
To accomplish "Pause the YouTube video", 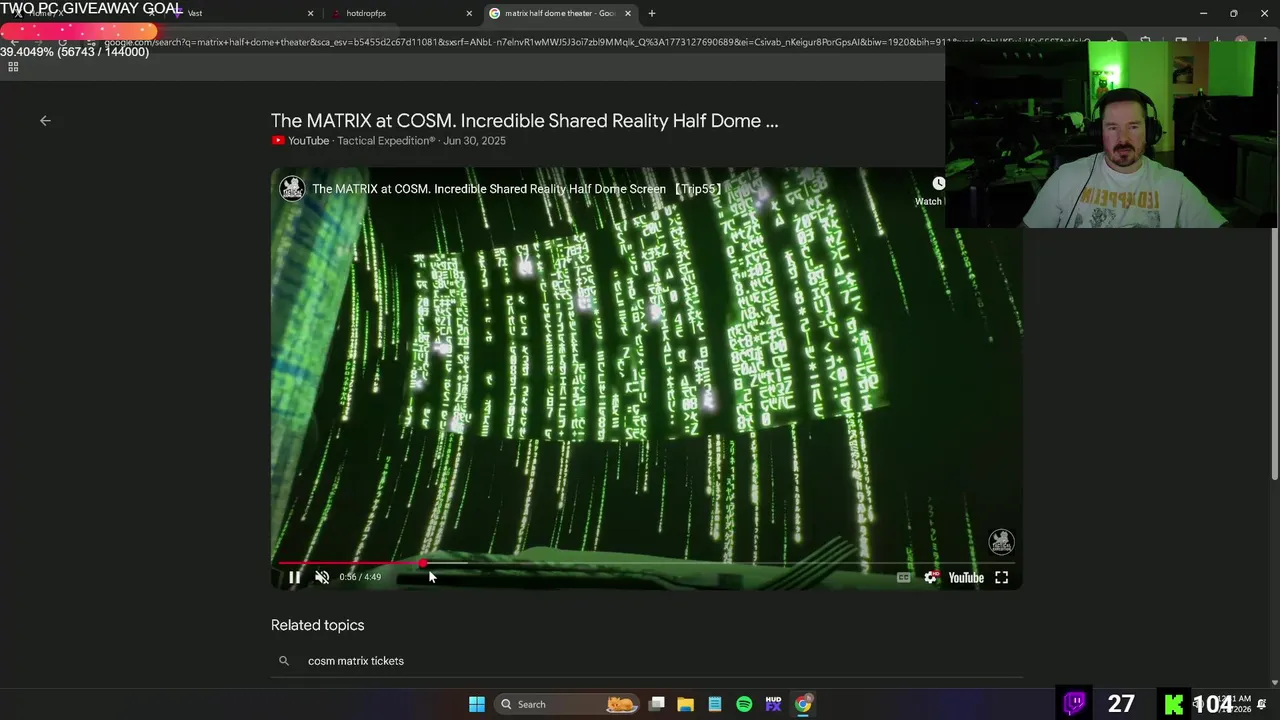I will [x=294, y=577].
